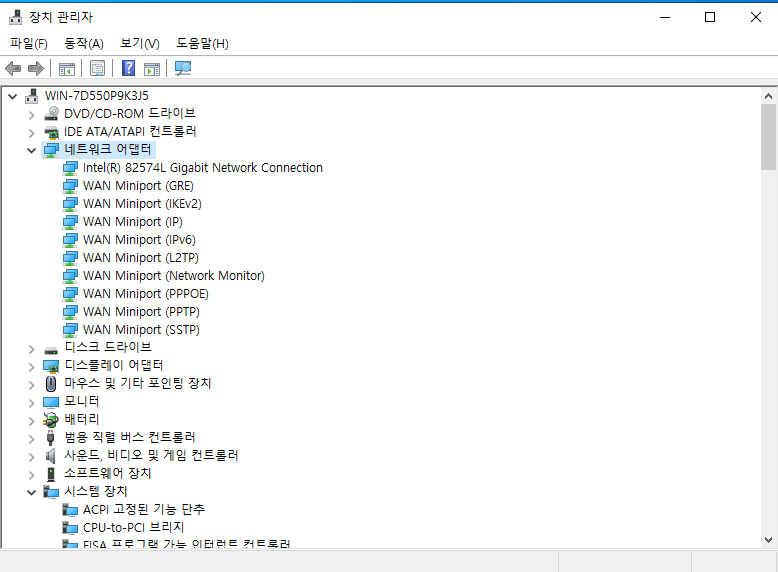Collapse the 네트워크 어댑터 node
This screenshot has height=572, width=778.
[x=32, y=150]
